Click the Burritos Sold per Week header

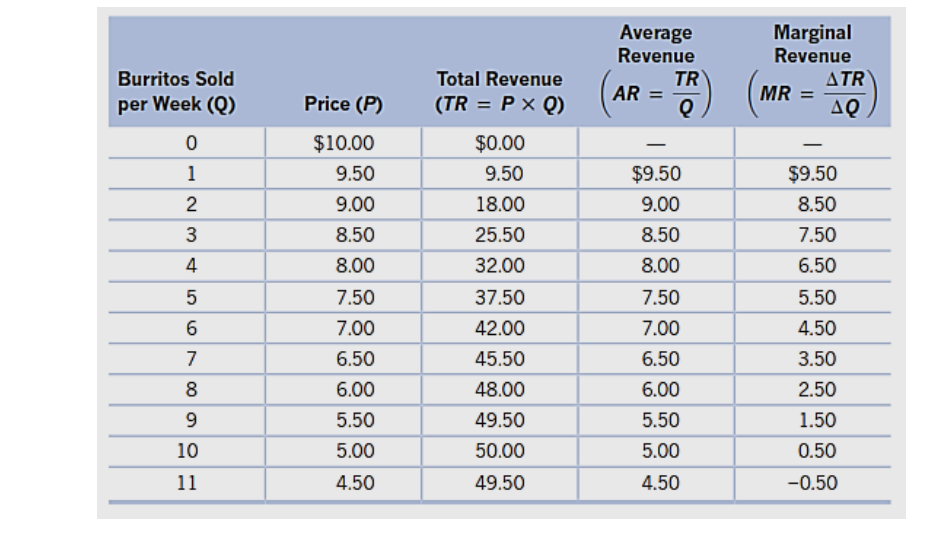tap(177, 91)
